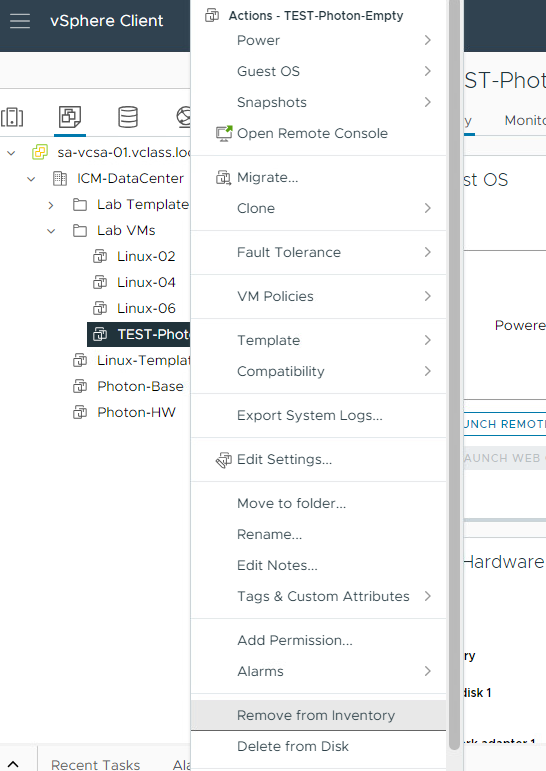Viewport: 546px width, 771px height.
Task: Open the Recent Tasks tab
Action: coord(95,765)
